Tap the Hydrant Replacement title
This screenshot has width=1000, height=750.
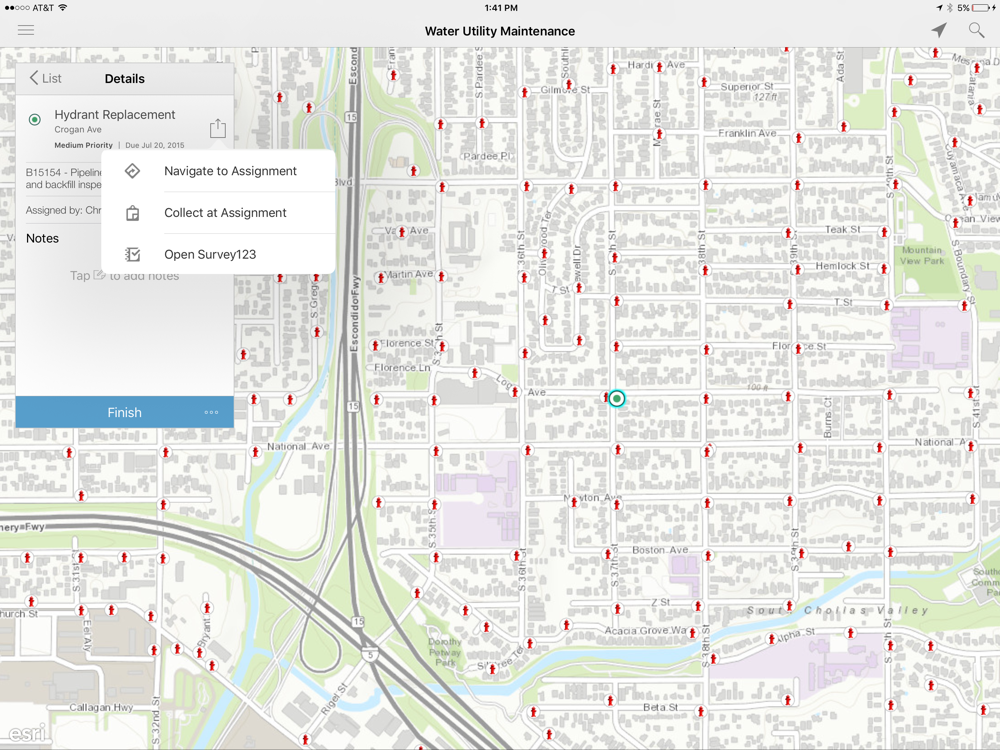[115, 114]
